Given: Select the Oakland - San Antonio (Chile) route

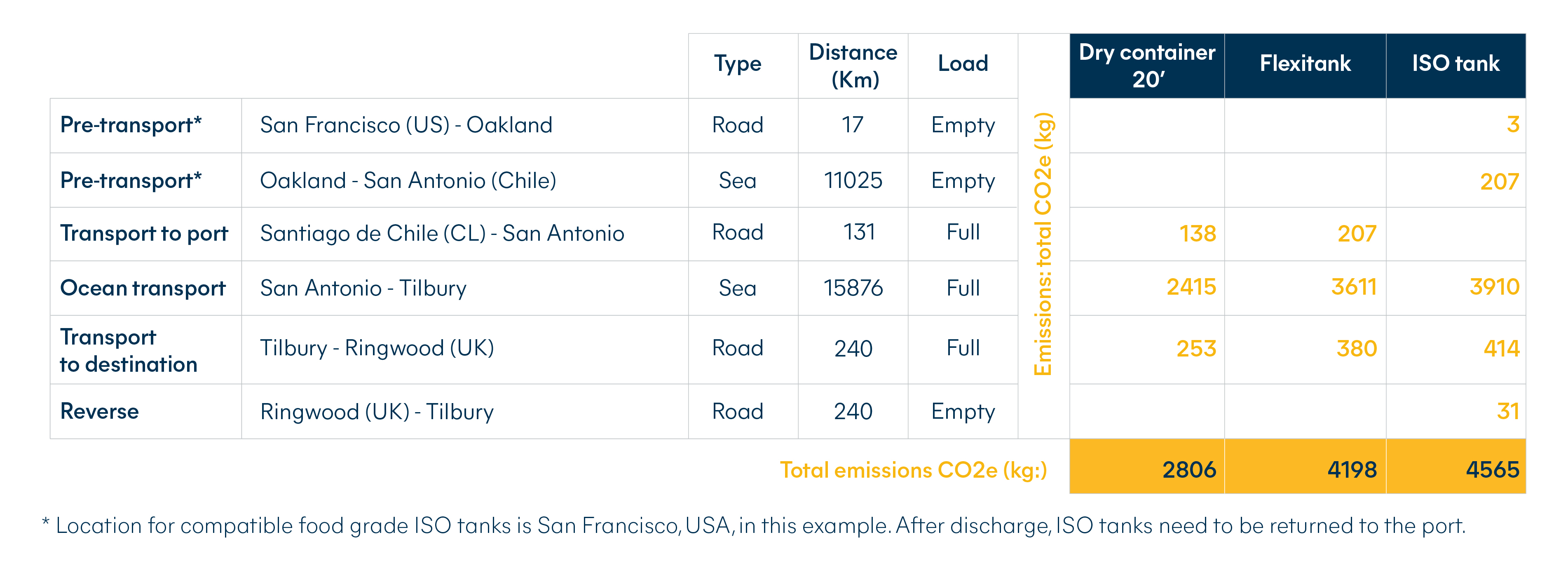Looking at the screenshot, I should (x=408, y=181).
